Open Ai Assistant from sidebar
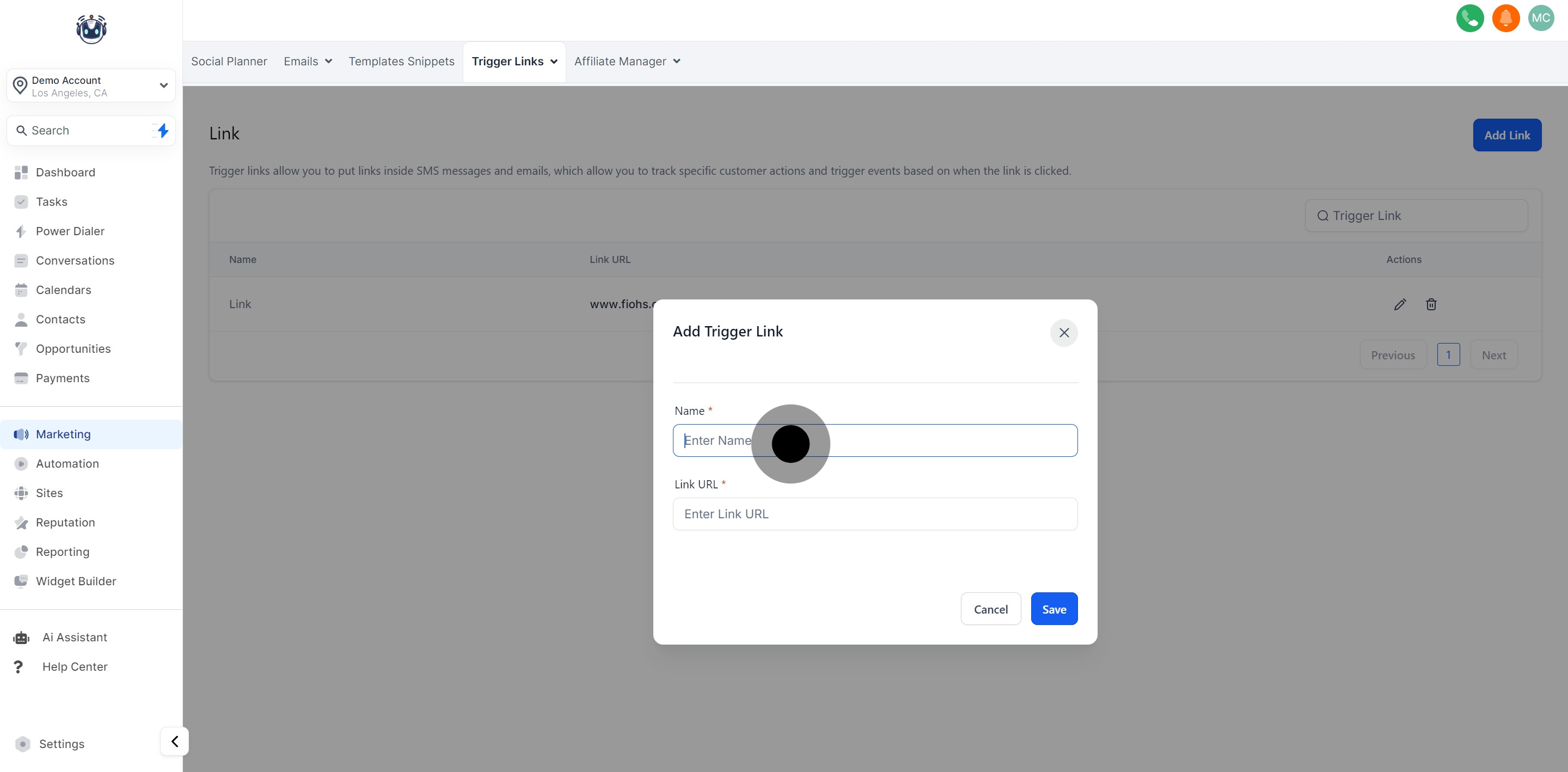Screen dimensions: 1568x772 coord(74,638)
